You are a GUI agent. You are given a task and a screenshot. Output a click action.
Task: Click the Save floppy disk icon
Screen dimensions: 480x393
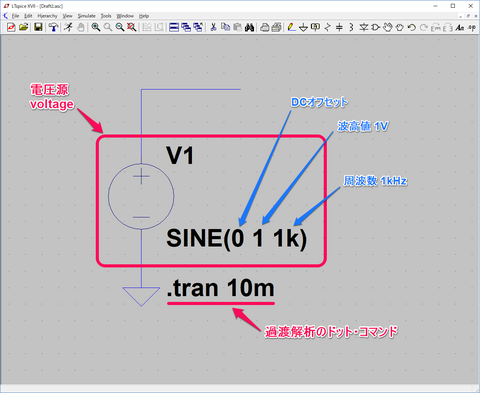point(38,27)
